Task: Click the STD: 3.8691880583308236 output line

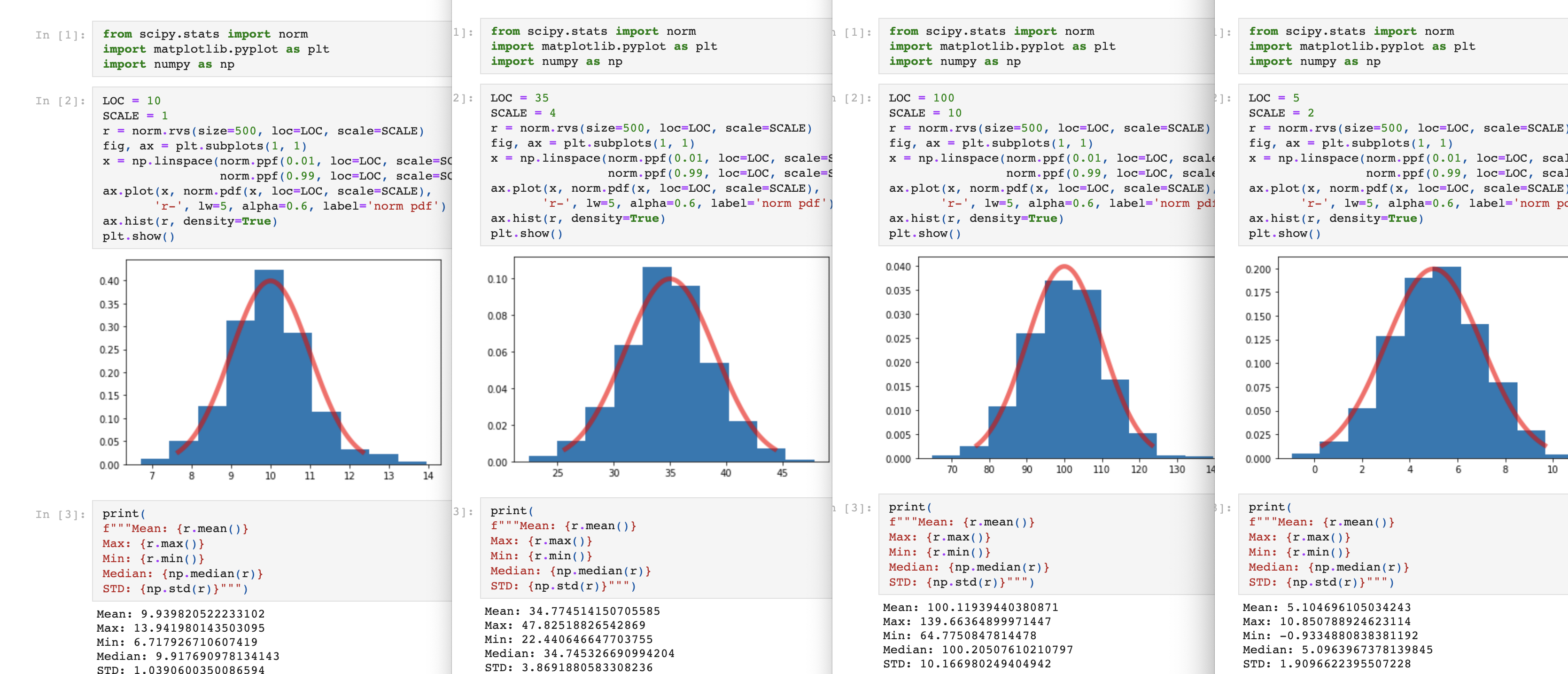Action: (x=568, y=667)
